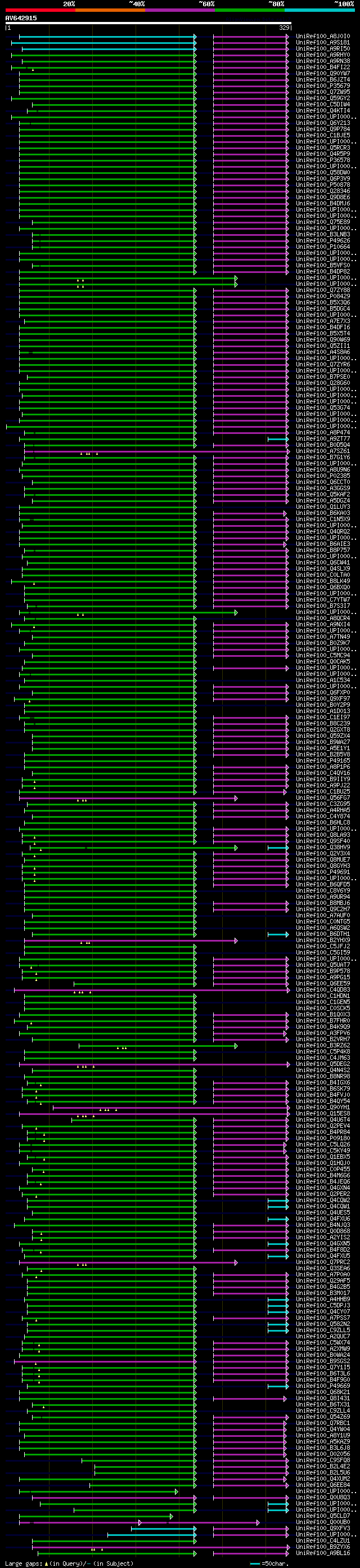Pick the UniRef100_P50878 hit
Screen dimensions: 360x1568
click(323, 185)
